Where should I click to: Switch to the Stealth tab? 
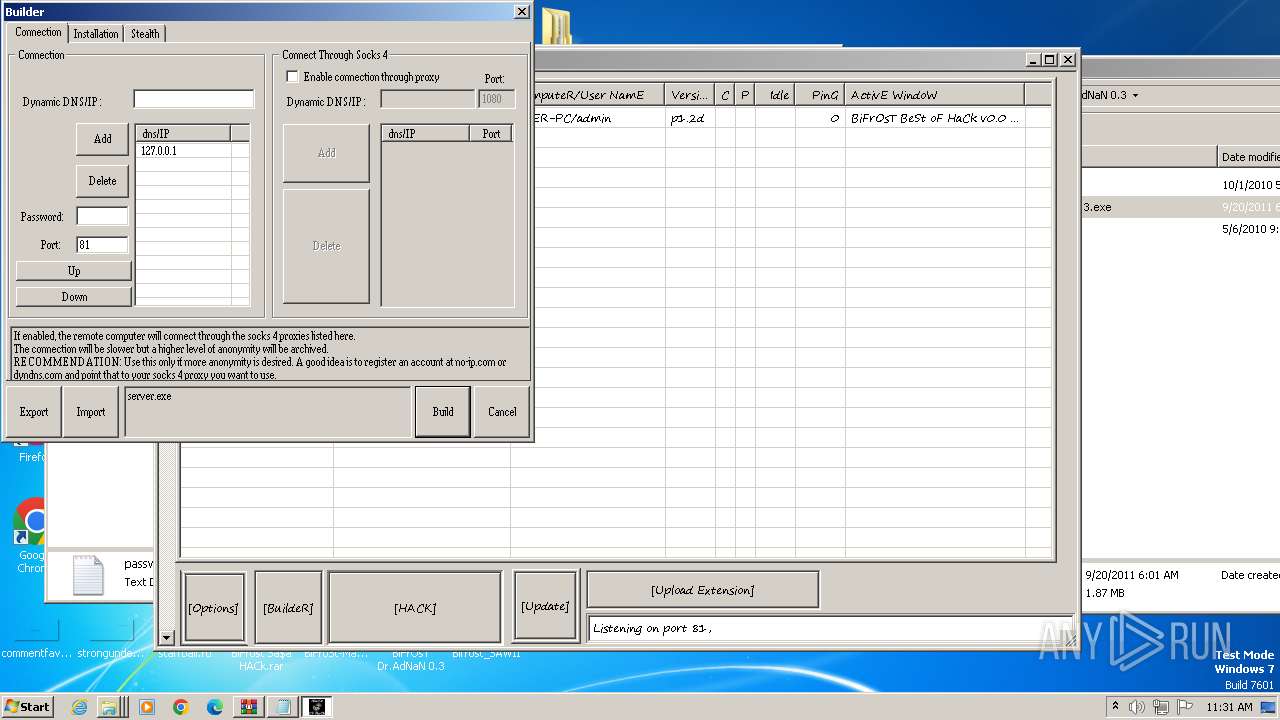(x=145, y=34)
